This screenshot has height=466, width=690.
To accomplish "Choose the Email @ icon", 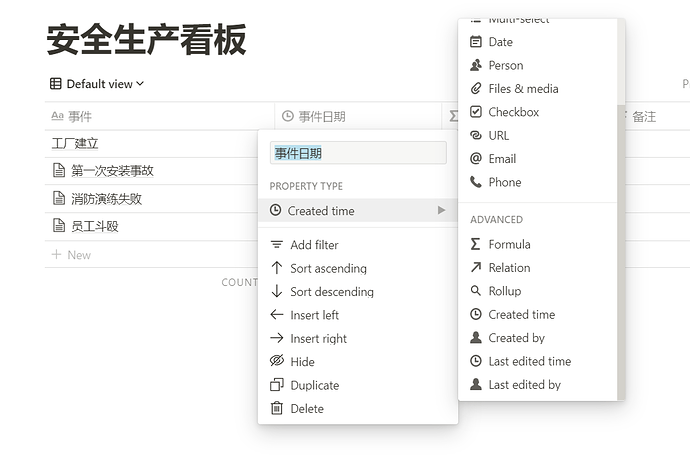I will pos(476,159).
